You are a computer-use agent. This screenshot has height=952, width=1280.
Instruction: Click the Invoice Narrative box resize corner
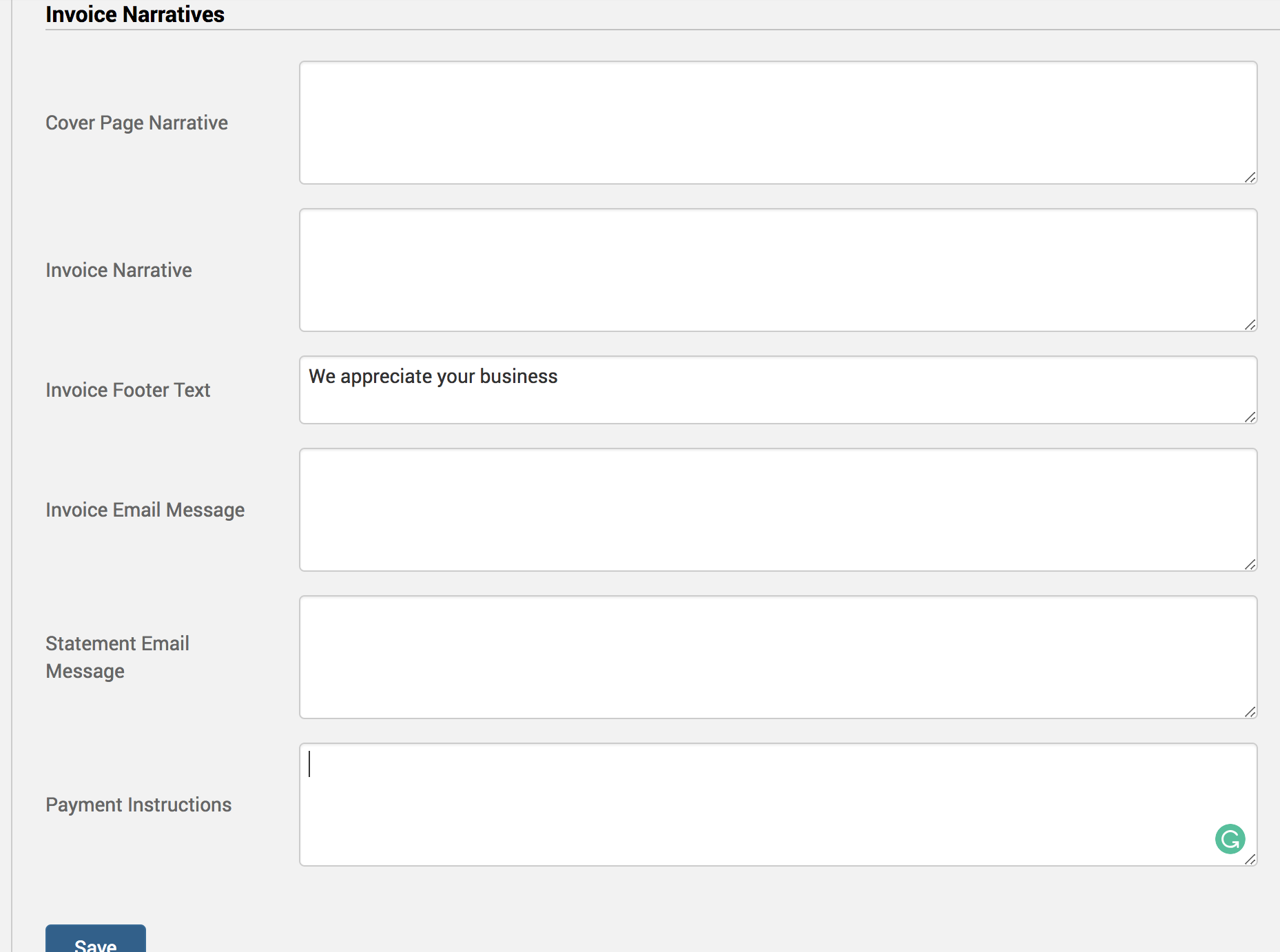coord(1250,325)
